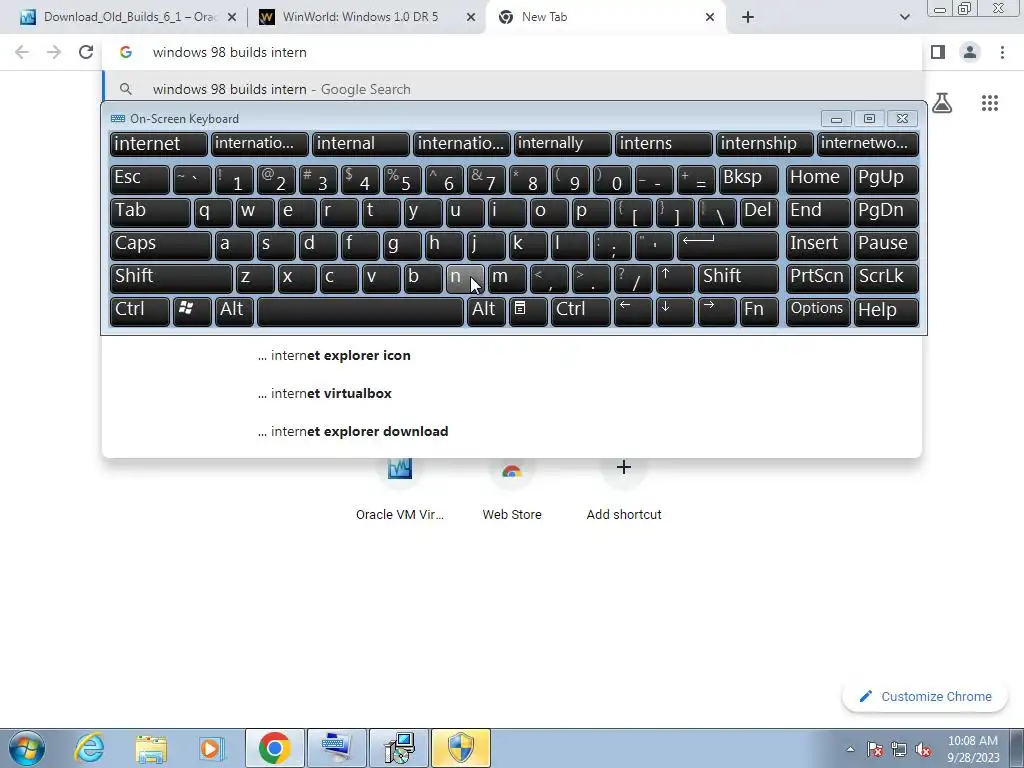Open the Google apps grid
Image resolution: width=1024 pixels, height=768 pixels.
point(990,103)
